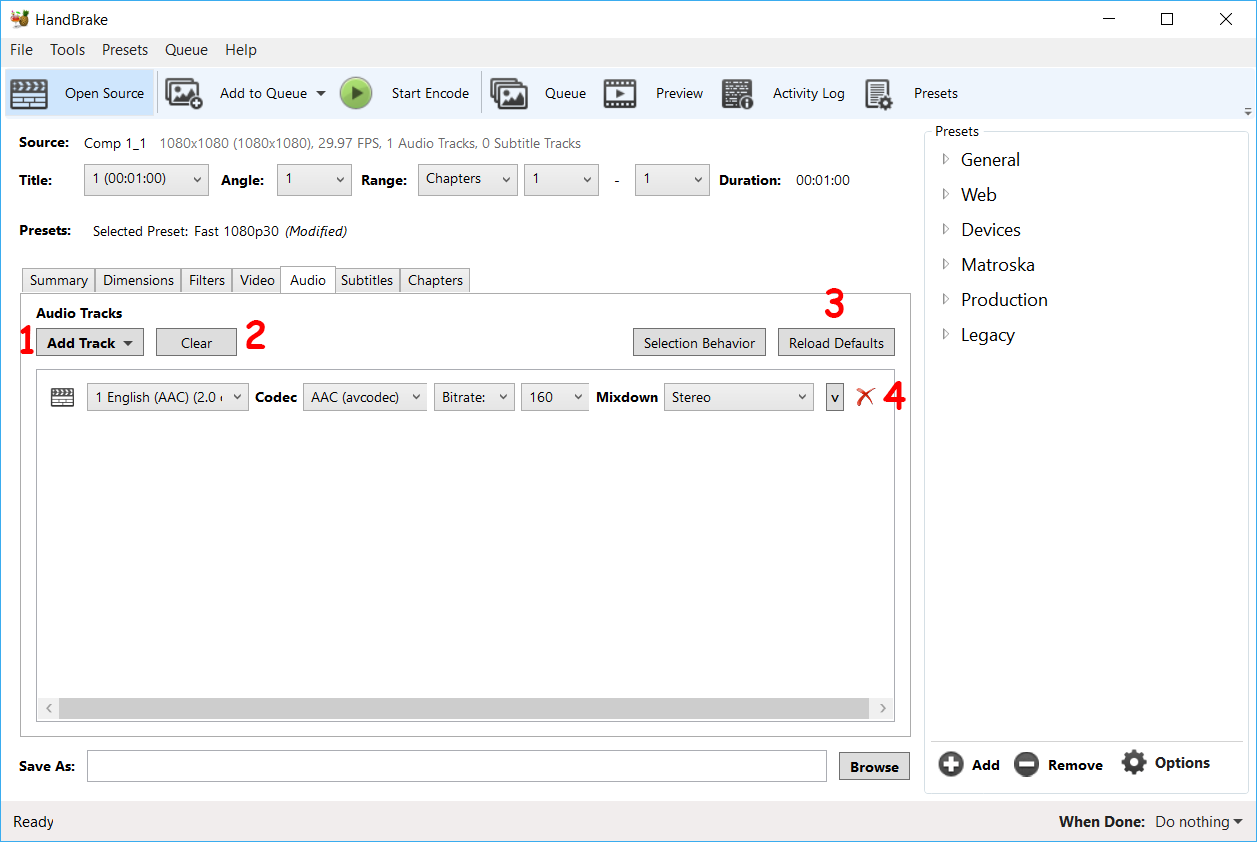Select the Audio tab
This screenshot has width=1257, height=842.
coord(308,280)
